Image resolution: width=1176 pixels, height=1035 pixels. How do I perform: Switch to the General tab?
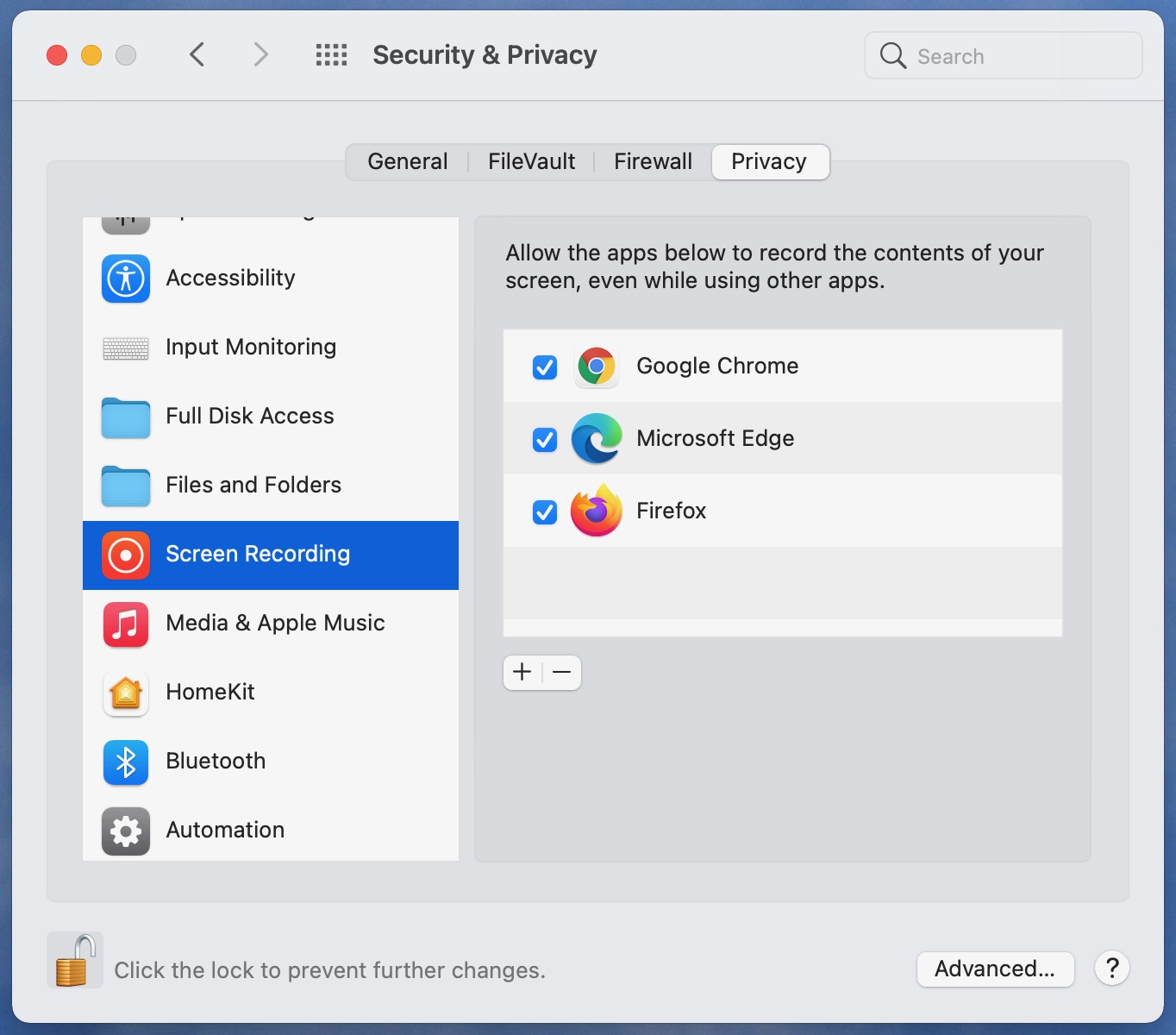click(408, 162)
